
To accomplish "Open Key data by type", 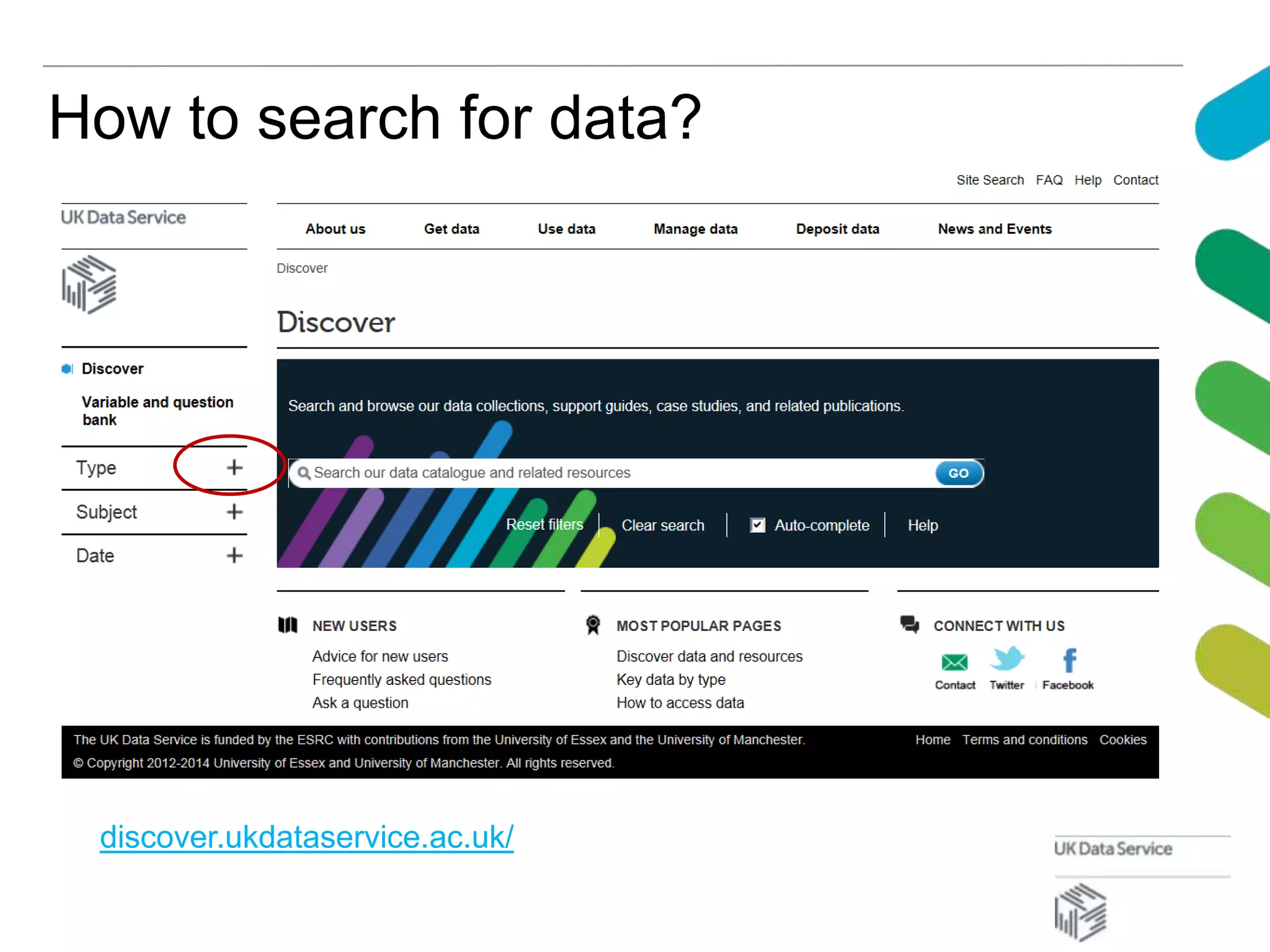I will pyautogui.click(x=671, y=680).
